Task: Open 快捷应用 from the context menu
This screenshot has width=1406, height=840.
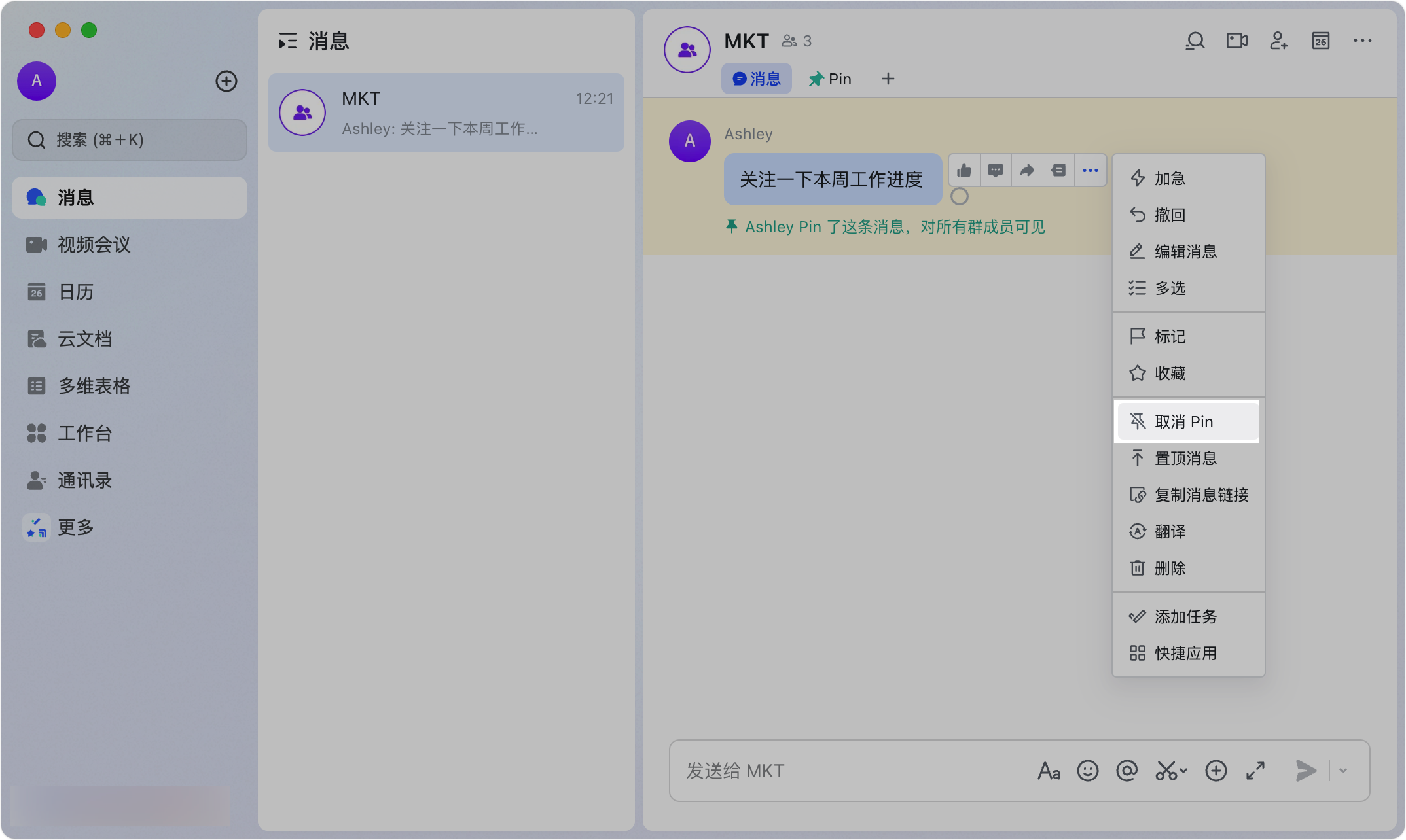Action: pyautogui.click(x=1189, y=654)
